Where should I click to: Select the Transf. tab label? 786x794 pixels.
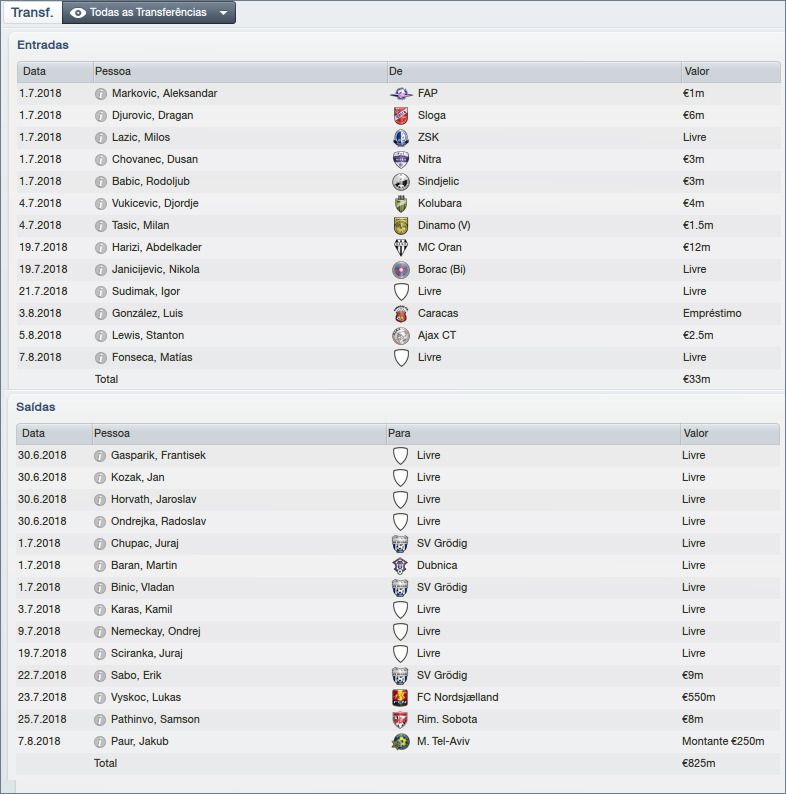coord(32,13)
